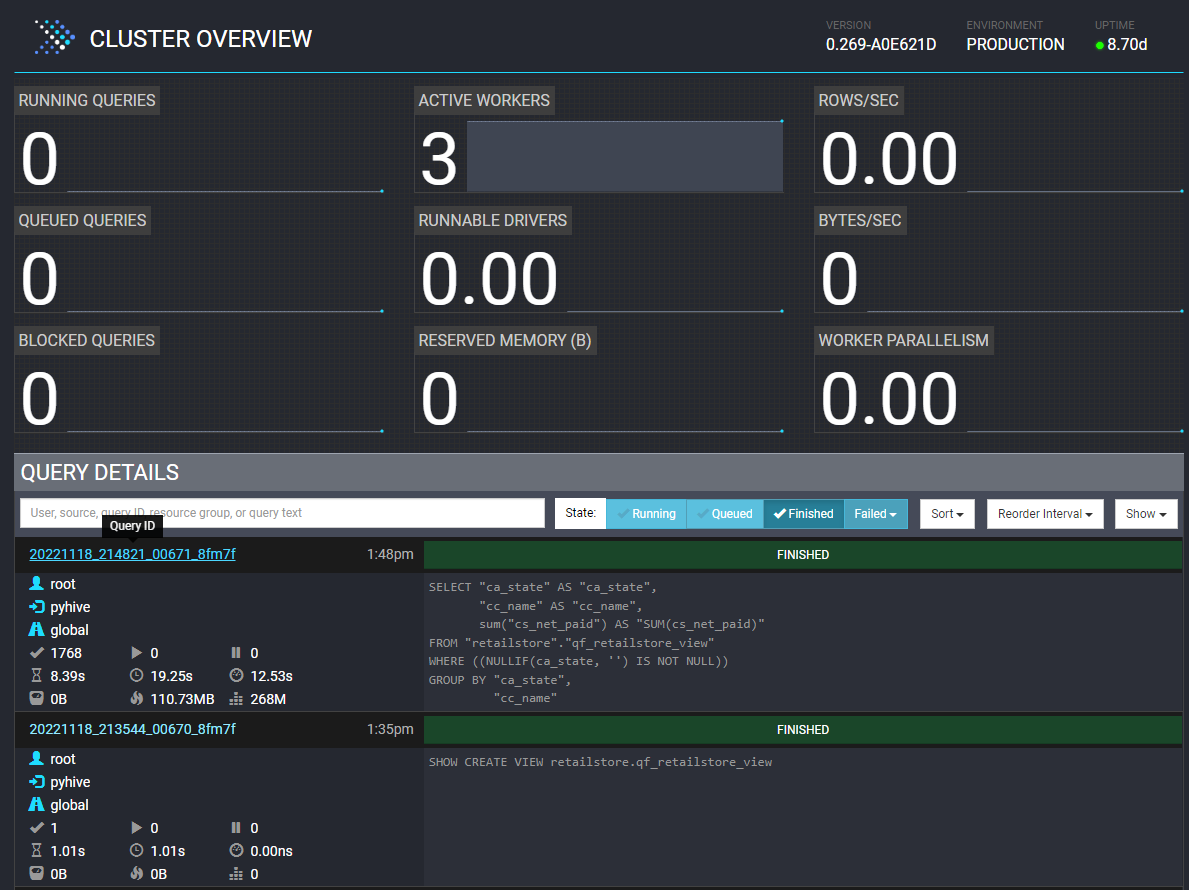Open query 20221118_213544_00670_8fm7f link

pyautogui.click(x=133, y=729)
